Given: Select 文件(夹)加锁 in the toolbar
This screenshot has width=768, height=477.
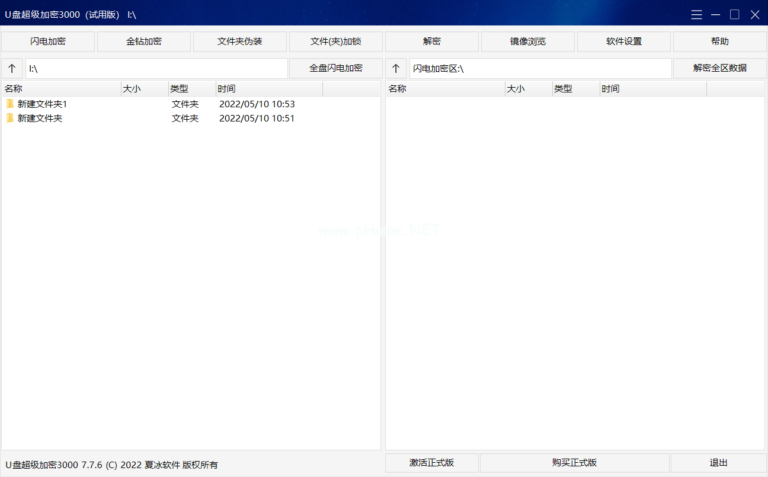Looking at the screenshot, I should click(x=336, y=42).
